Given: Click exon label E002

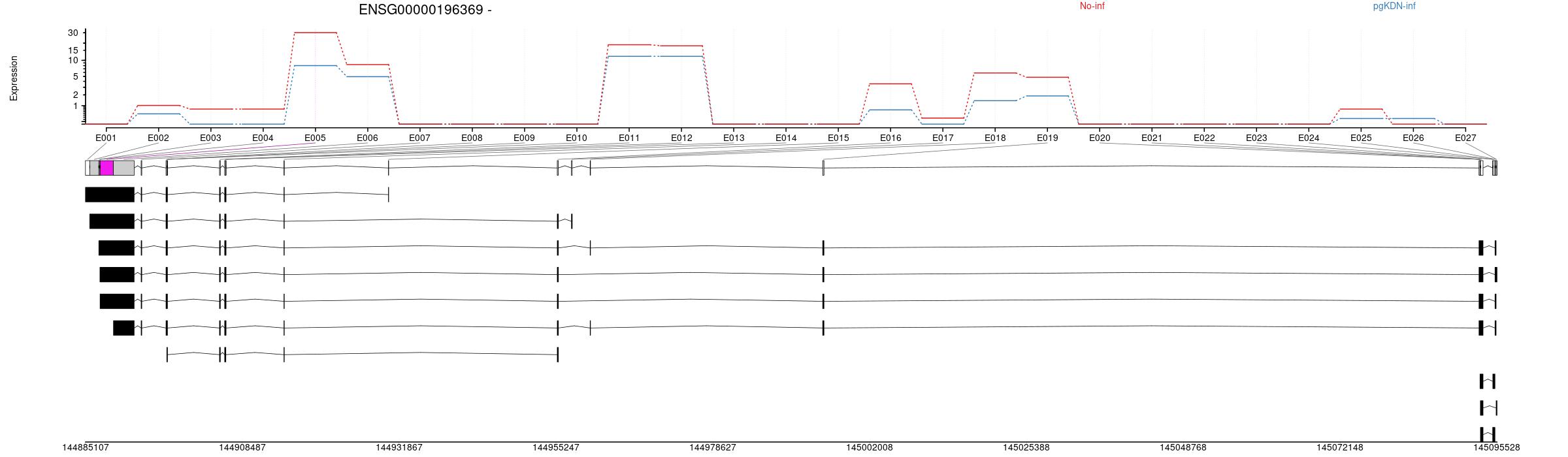Looking at the screenshot, I should (x=158, y=138).
